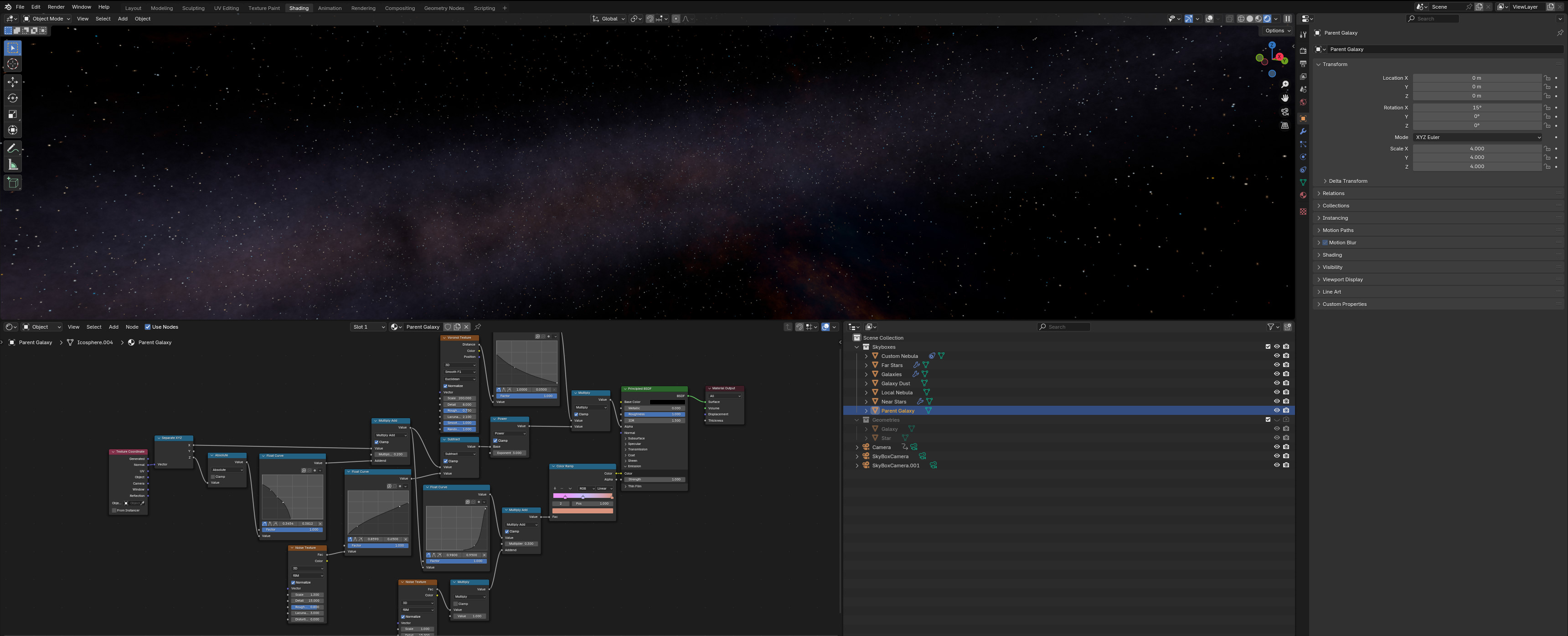Expand the Galaxy Dust tree item
The image size is (1568, 636).
(x=866, y=383)
